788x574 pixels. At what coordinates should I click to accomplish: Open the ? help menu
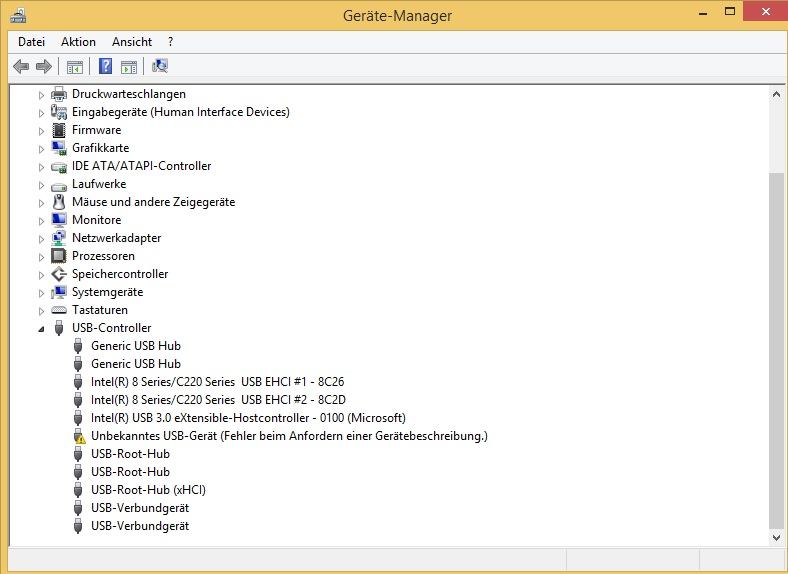click(x=170, y=42)
